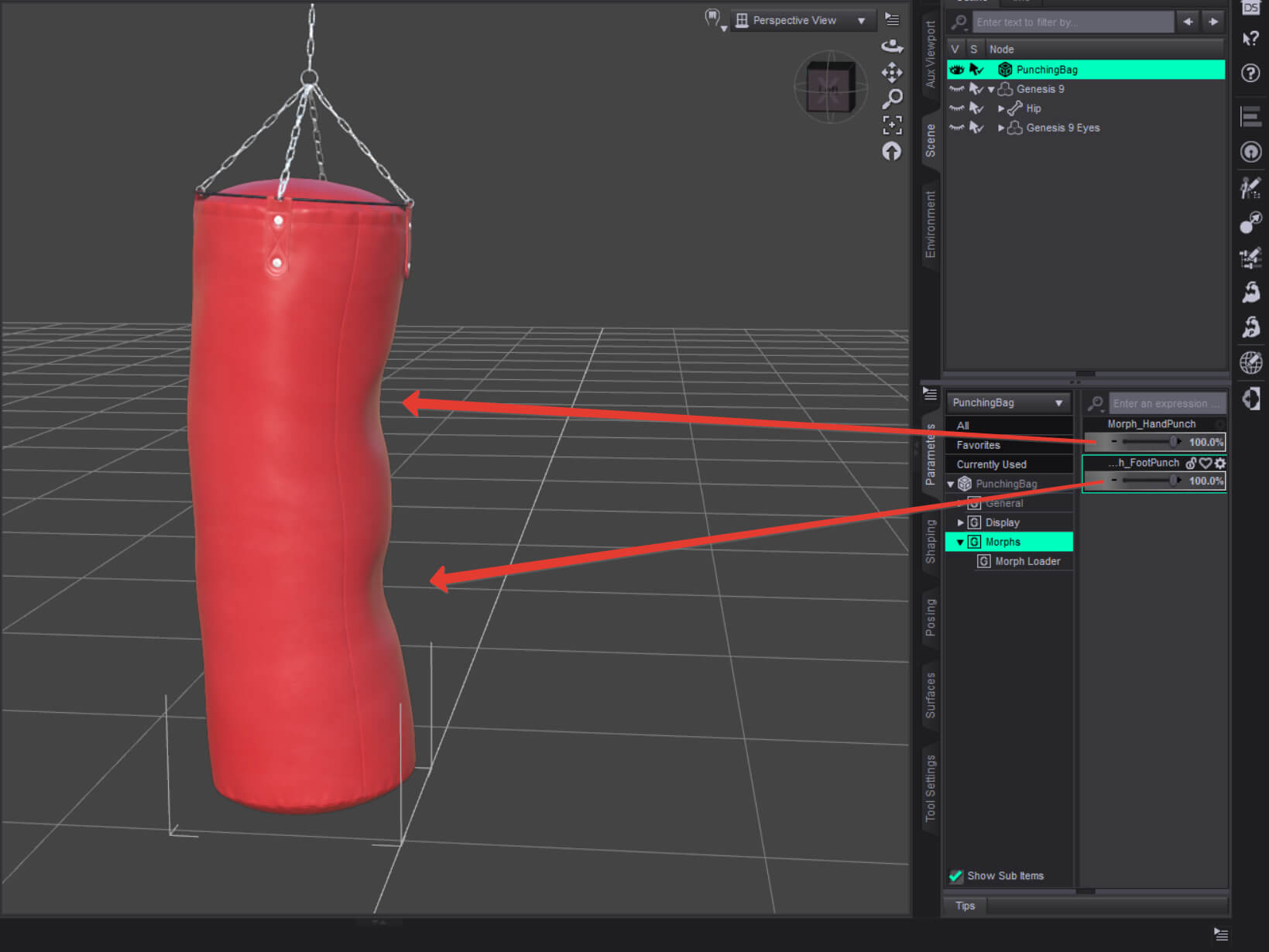Collapse the Genesis 9 tree node
The image size is (1269, 952).
click(x=991, y=90)
